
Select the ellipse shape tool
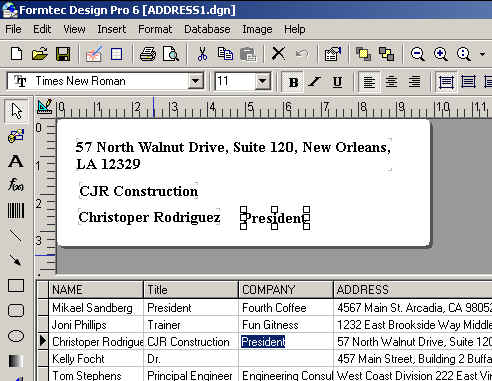pyautogui.click(x=16, y=336)
